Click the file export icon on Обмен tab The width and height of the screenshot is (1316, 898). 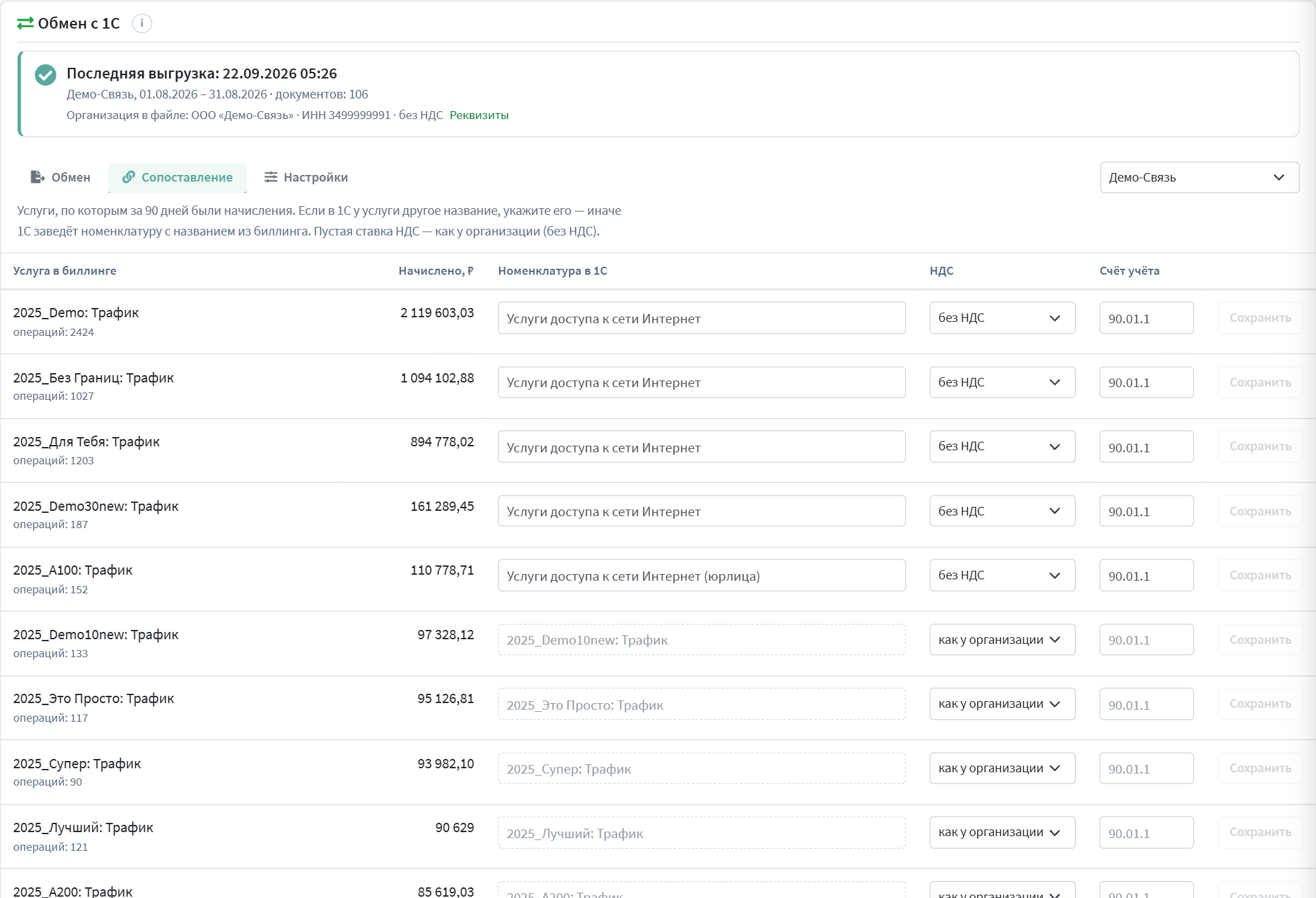(38, 177)
